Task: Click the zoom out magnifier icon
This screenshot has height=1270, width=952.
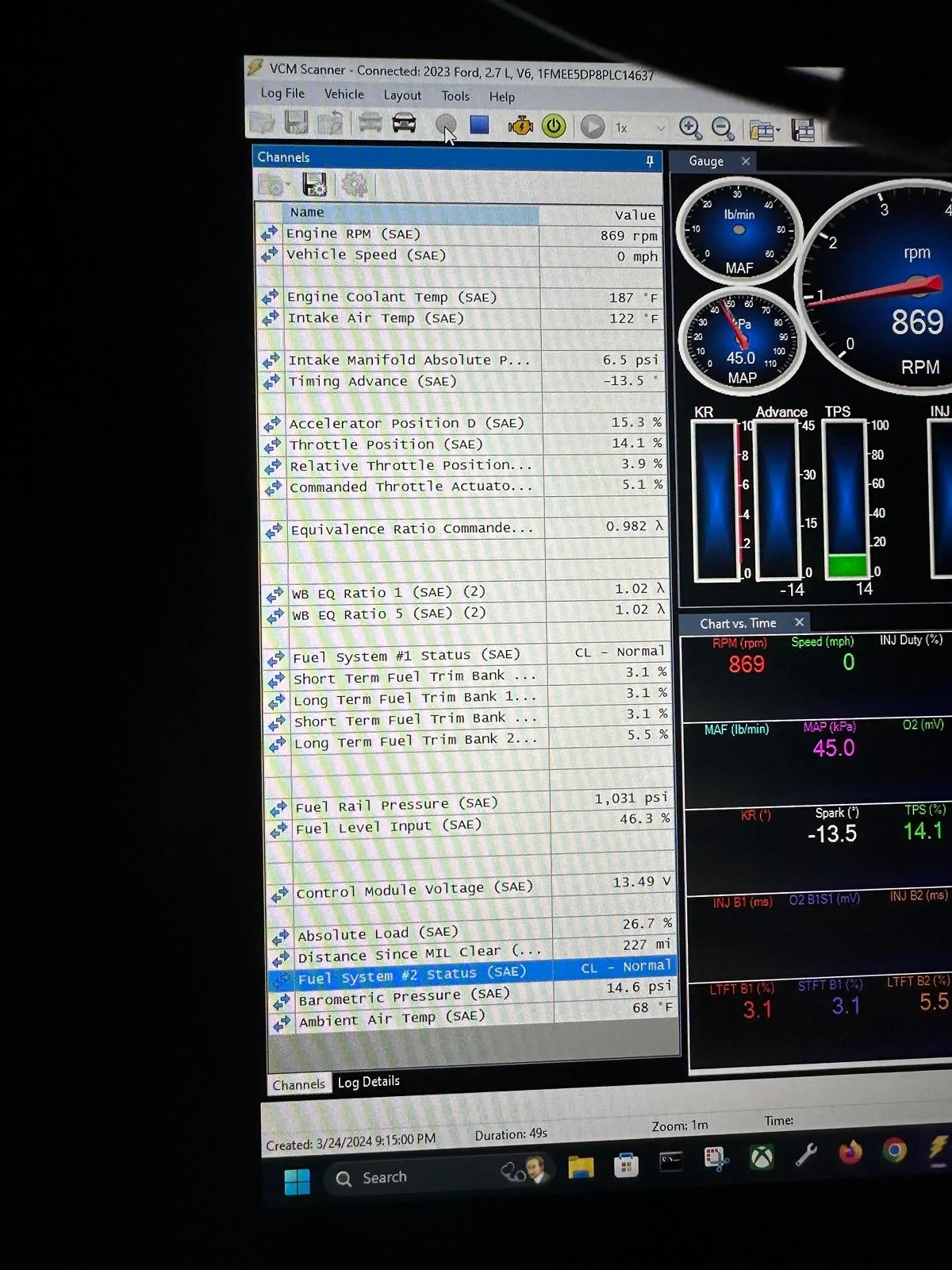Action: click(x=722, y=129)
